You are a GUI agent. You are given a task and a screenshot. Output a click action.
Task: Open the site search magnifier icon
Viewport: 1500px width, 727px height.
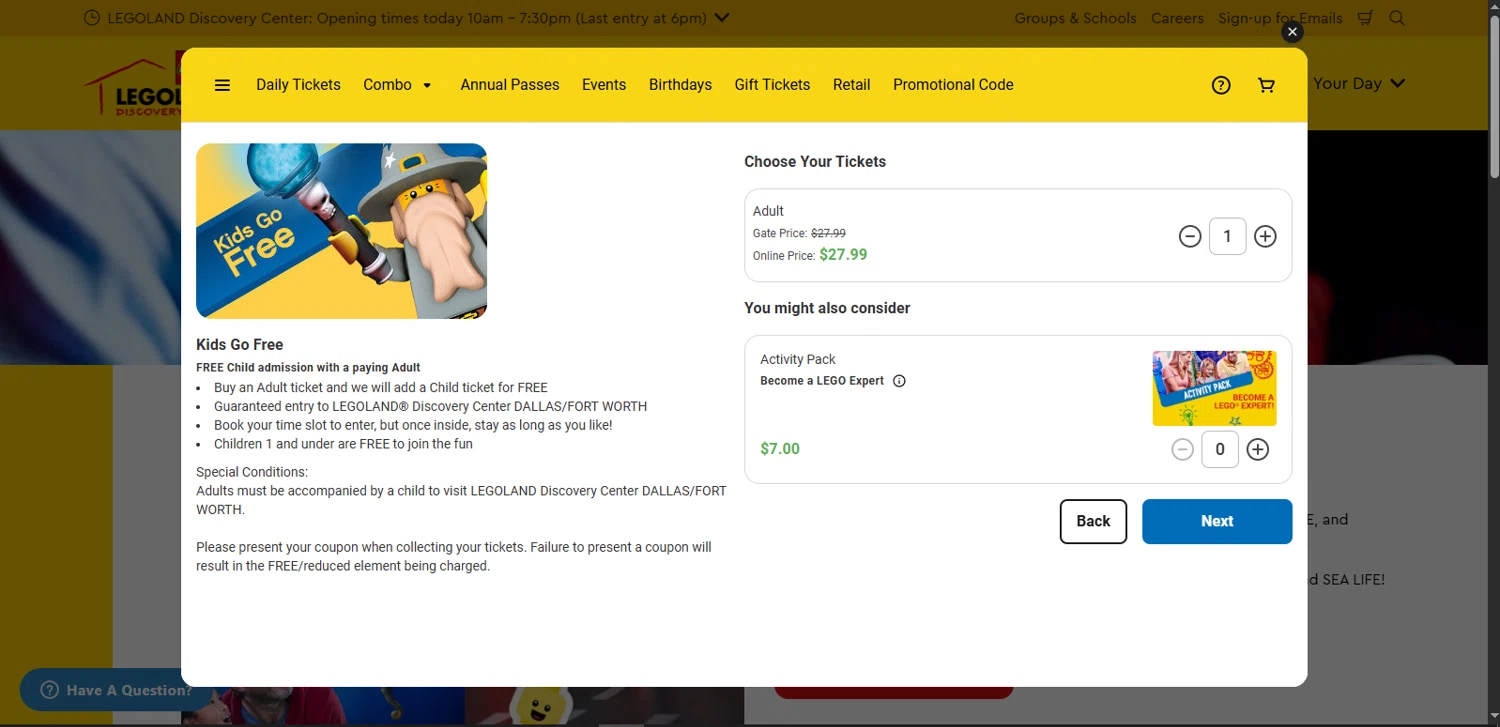(x=1397, y=18)
